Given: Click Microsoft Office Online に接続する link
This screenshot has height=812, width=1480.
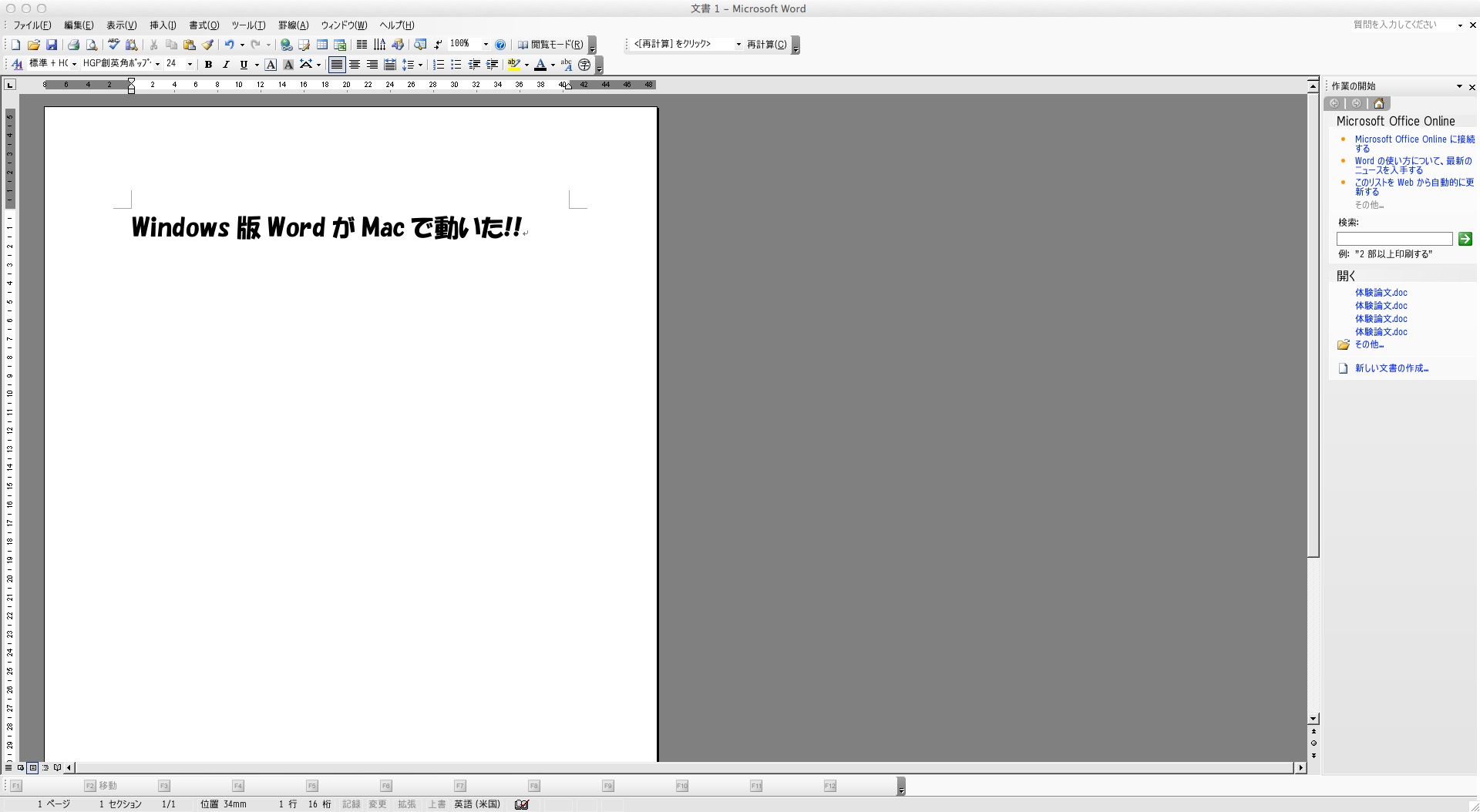Looking at the screenshot, I should click(1414, 144).
